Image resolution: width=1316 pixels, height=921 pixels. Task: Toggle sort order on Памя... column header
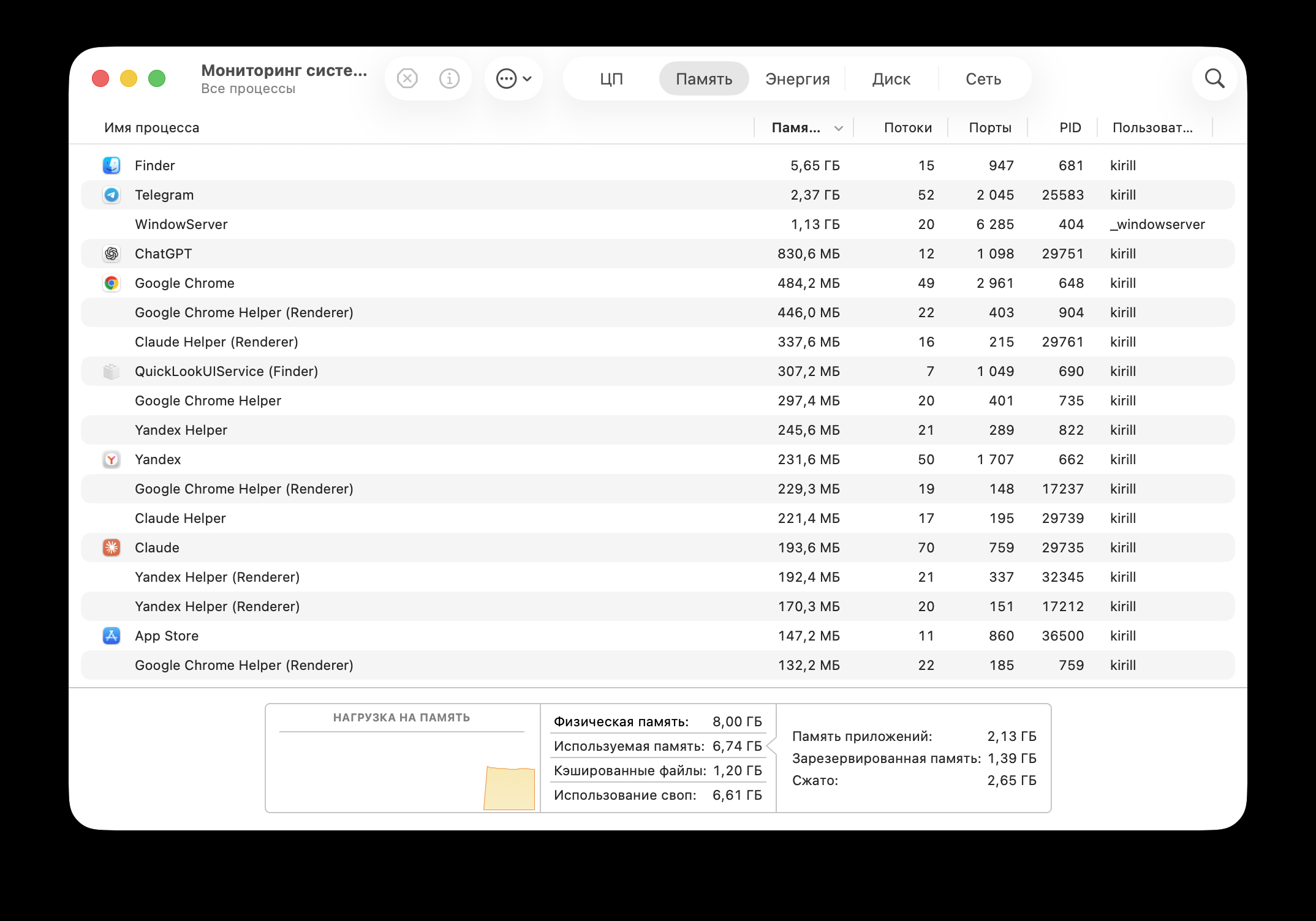(x=805, y=128)
